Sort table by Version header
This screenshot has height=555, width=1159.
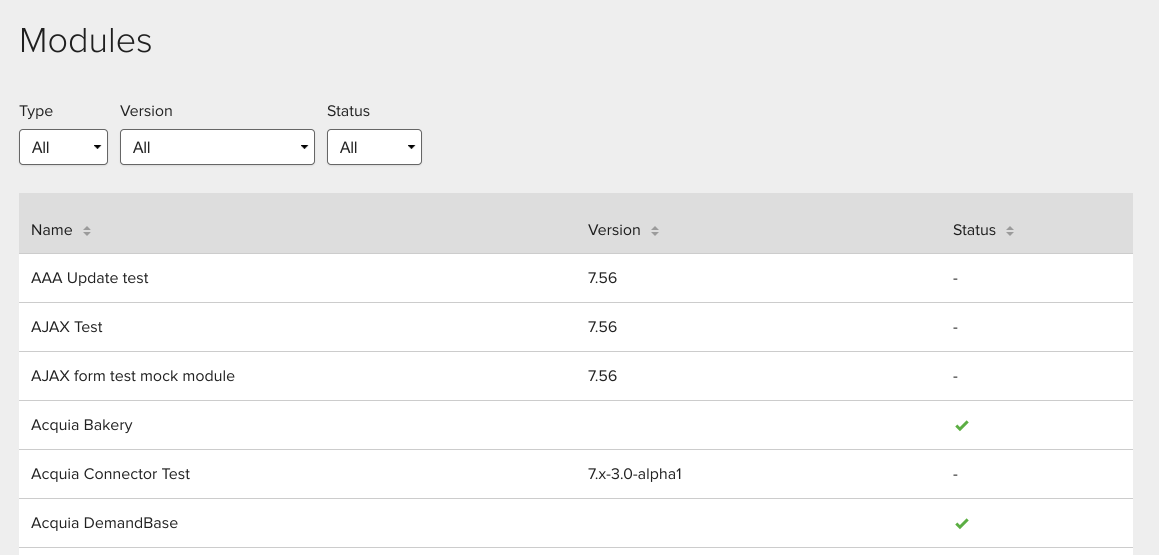pyautogui.click(x=614, y=230)
